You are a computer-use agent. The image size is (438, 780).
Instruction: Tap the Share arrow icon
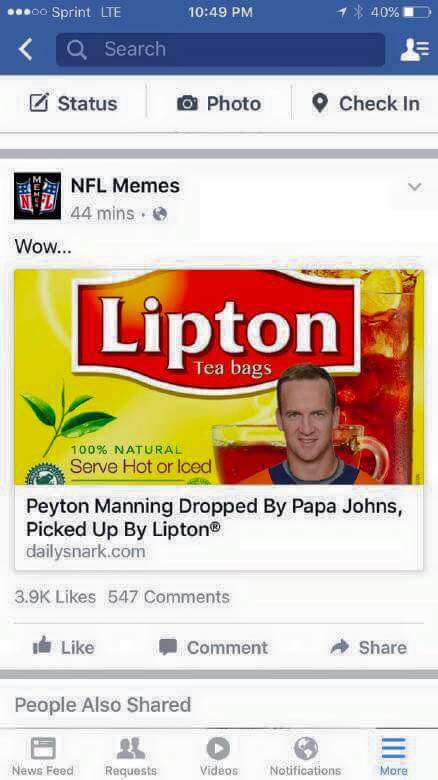pyautogui.click(x=340, y=646)
